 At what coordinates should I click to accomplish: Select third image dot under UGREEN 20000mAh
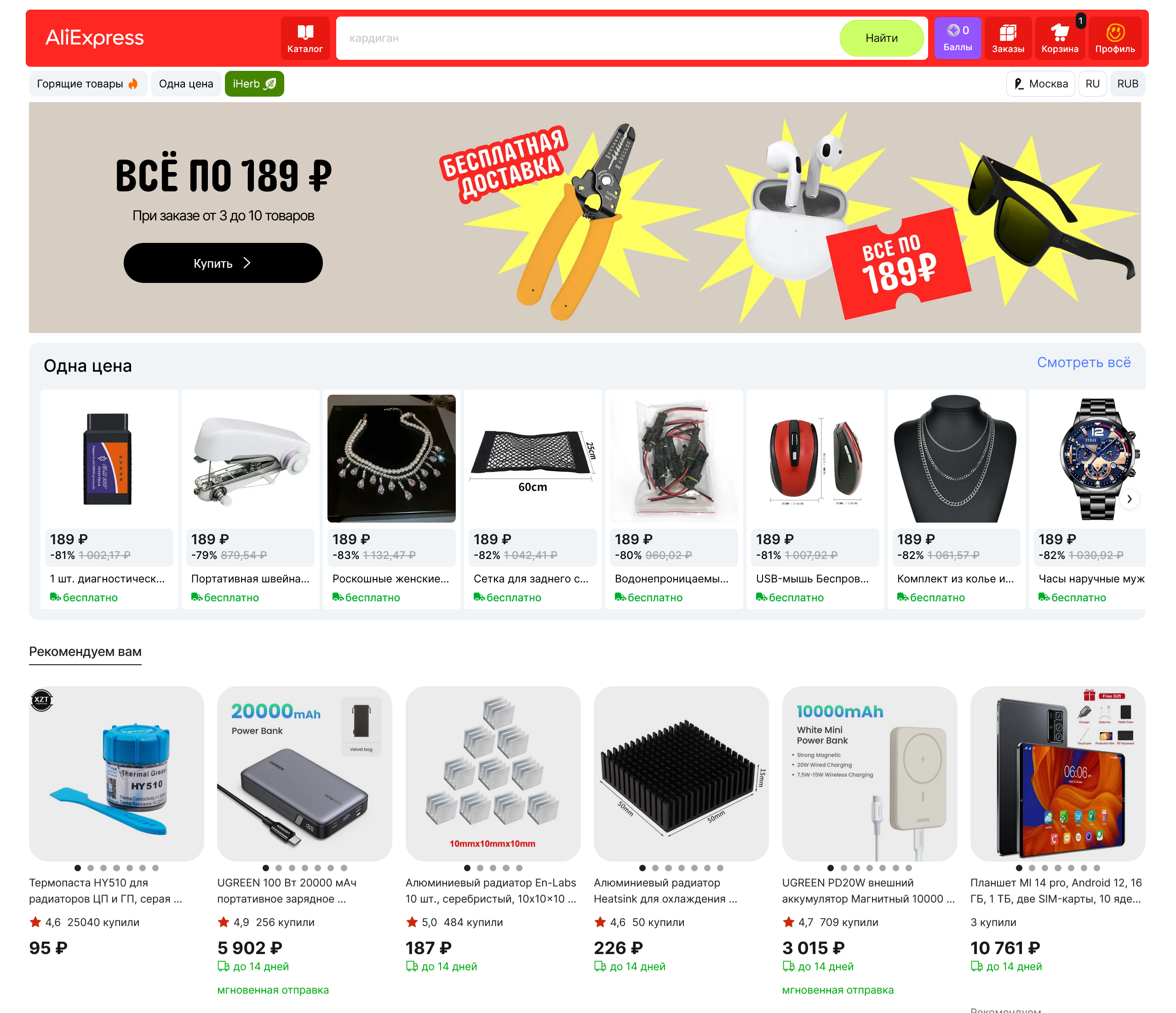pos(292,868)
